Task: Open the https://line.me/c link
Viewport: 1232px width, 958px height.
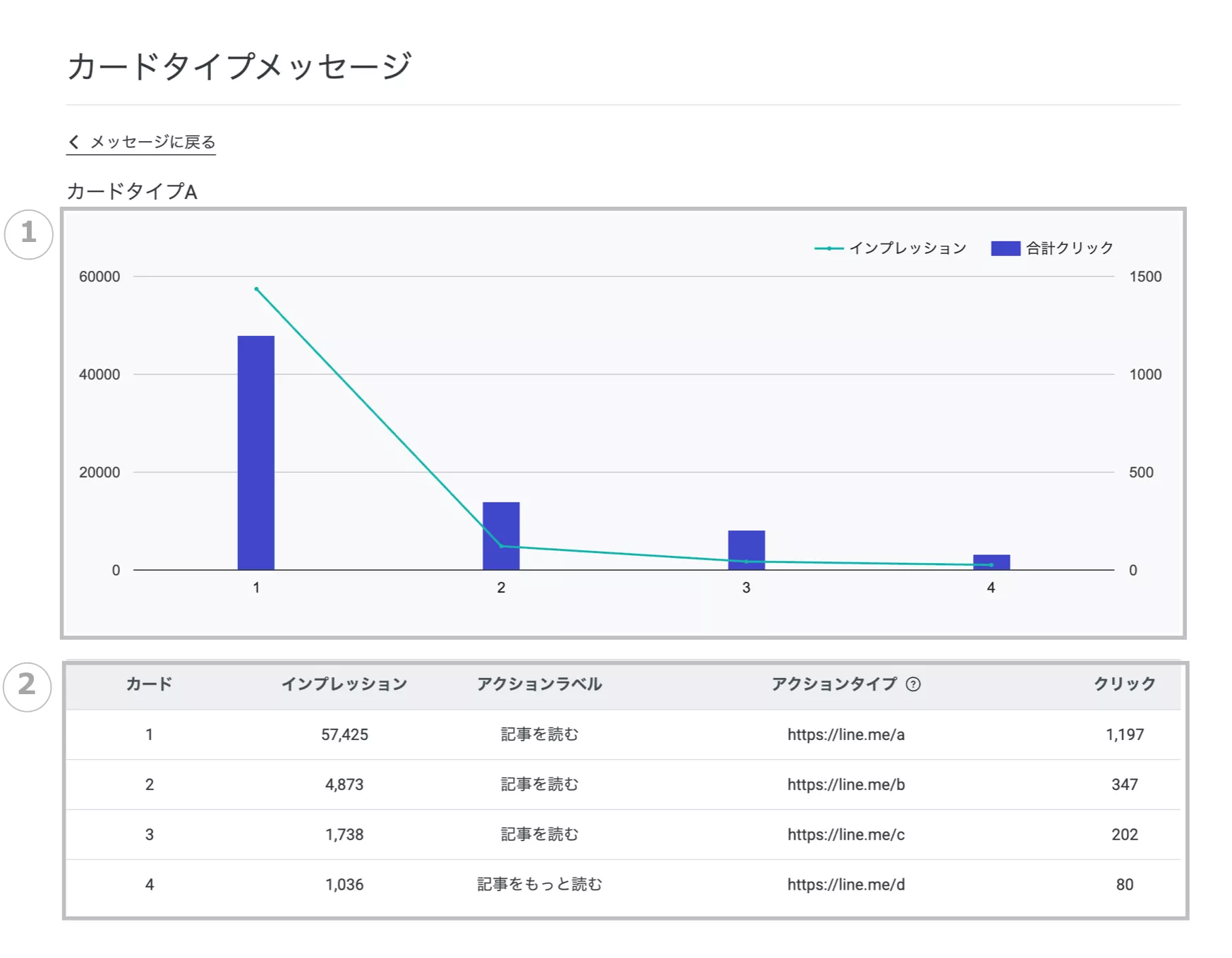Action: click(845, 835)
